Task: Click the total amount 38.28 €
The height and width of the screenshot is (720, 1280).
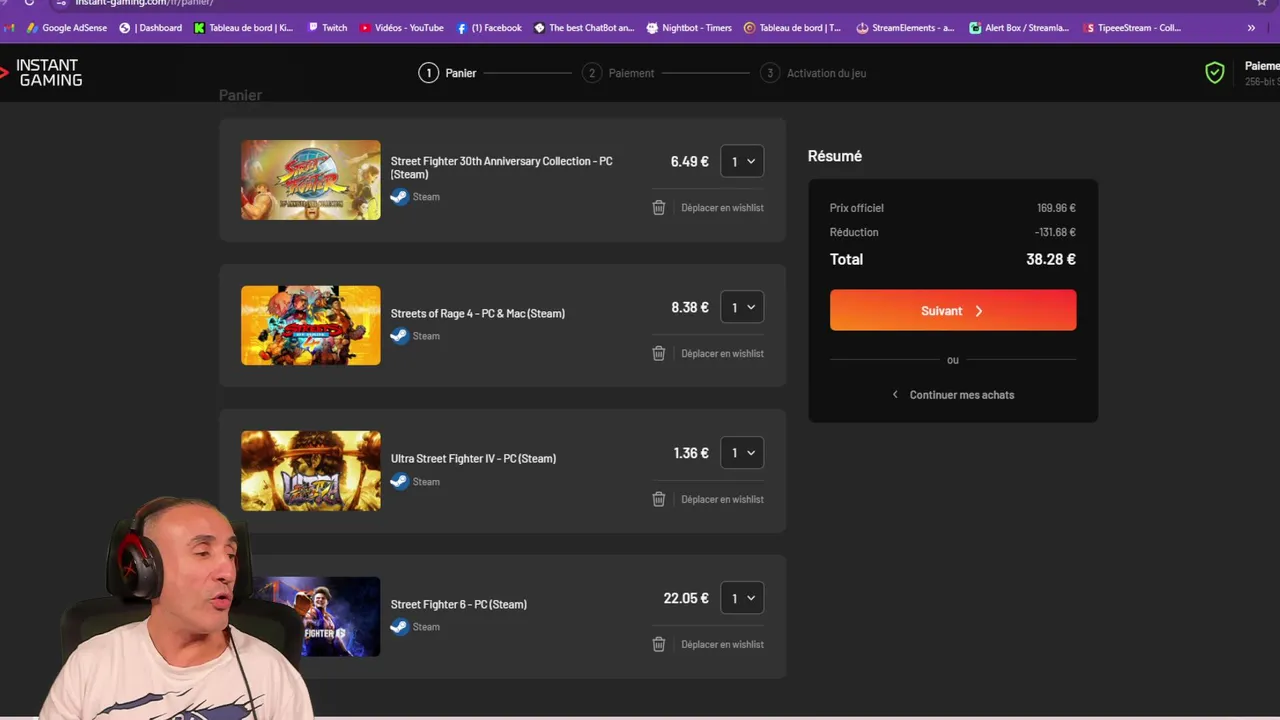Action: 1051,259
